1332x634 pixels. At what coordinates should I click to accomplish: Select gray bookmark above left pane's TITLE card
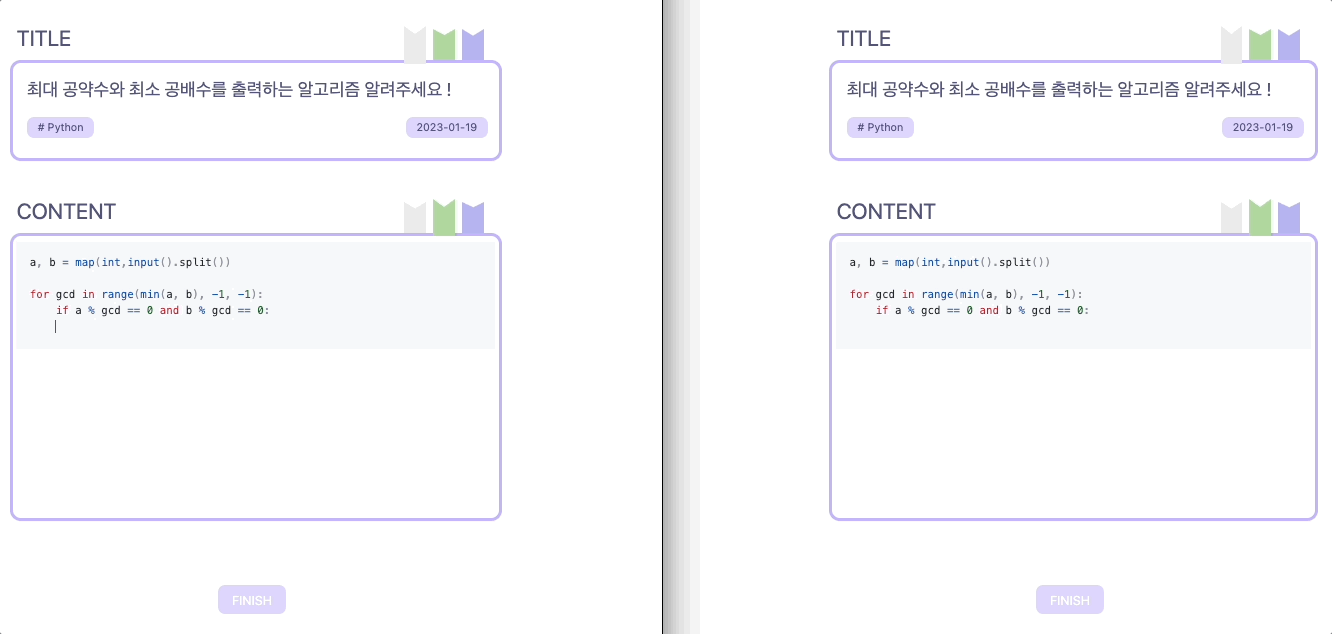[415, 44]
